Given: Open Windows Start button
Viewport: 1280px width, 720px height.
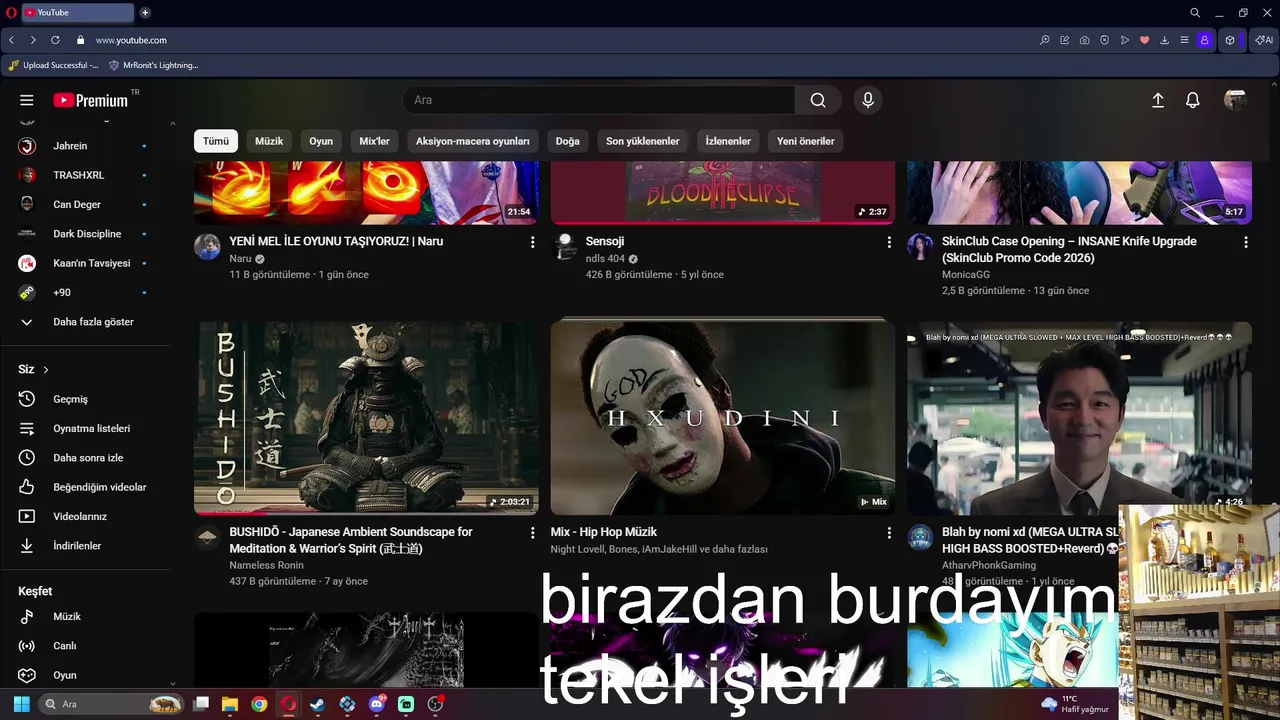Looking at the screenshot, I should tap(21, 704).
